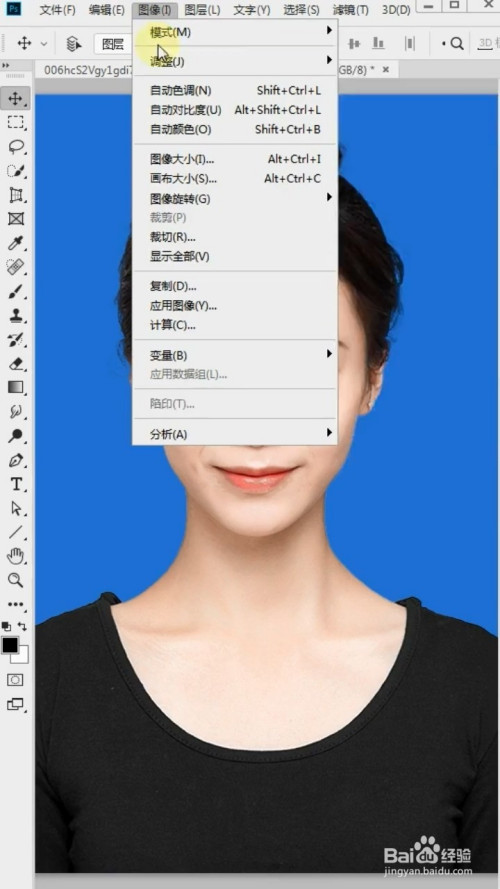Open the 图层(L) menu
The width and height of the screenshot is (500, 889).
[x=202, y=10]
